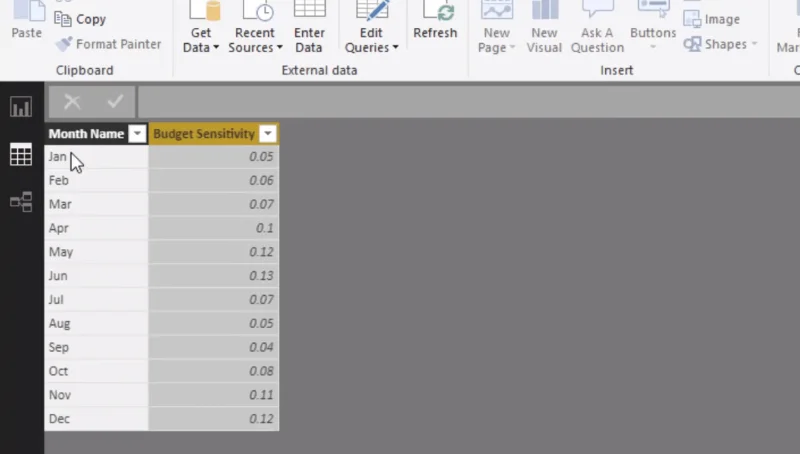
Task: Select the Dec cell
Action: [96, 418]
